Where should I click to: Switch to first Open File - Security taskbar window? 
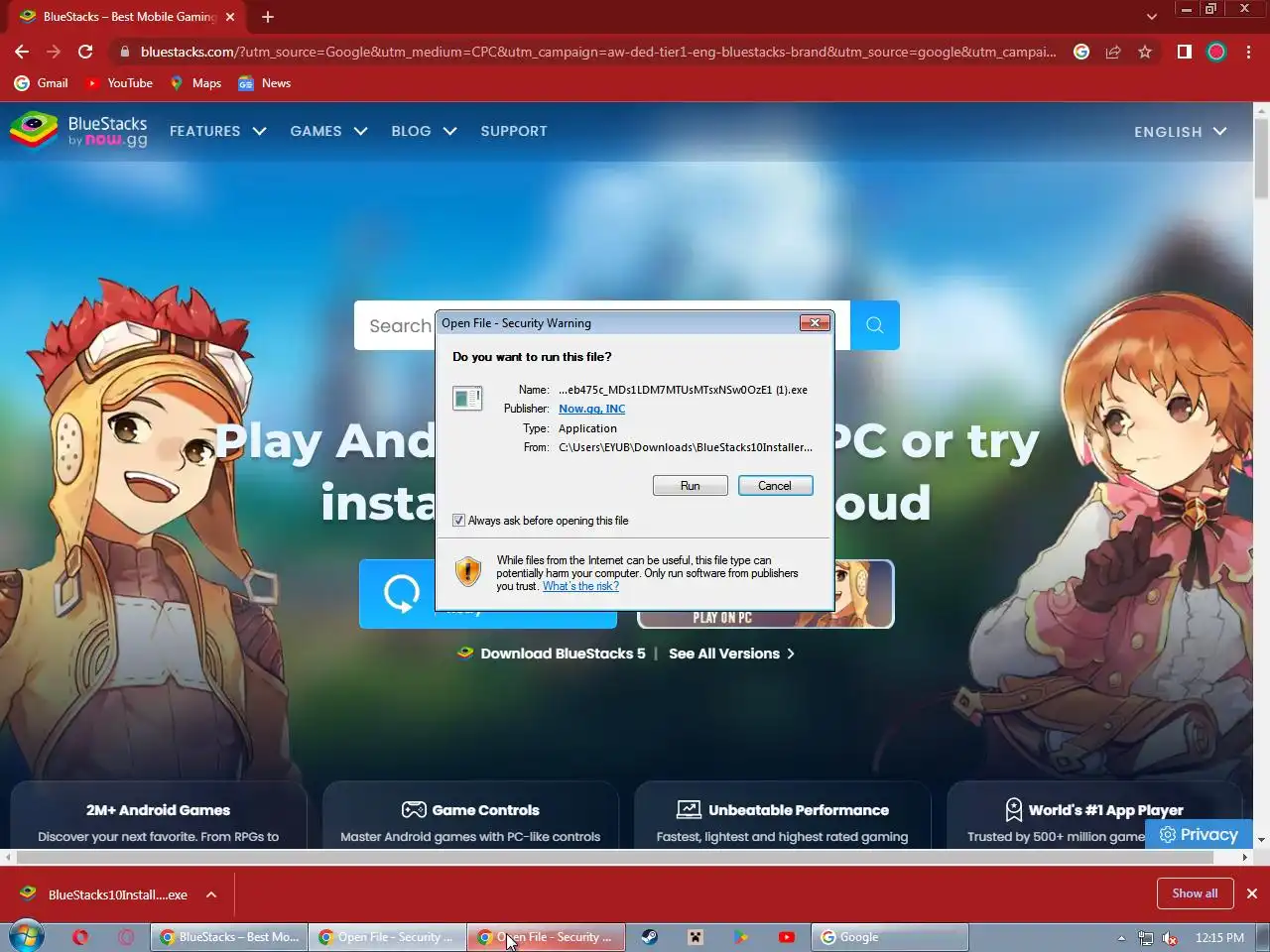(x=387, y=937)
